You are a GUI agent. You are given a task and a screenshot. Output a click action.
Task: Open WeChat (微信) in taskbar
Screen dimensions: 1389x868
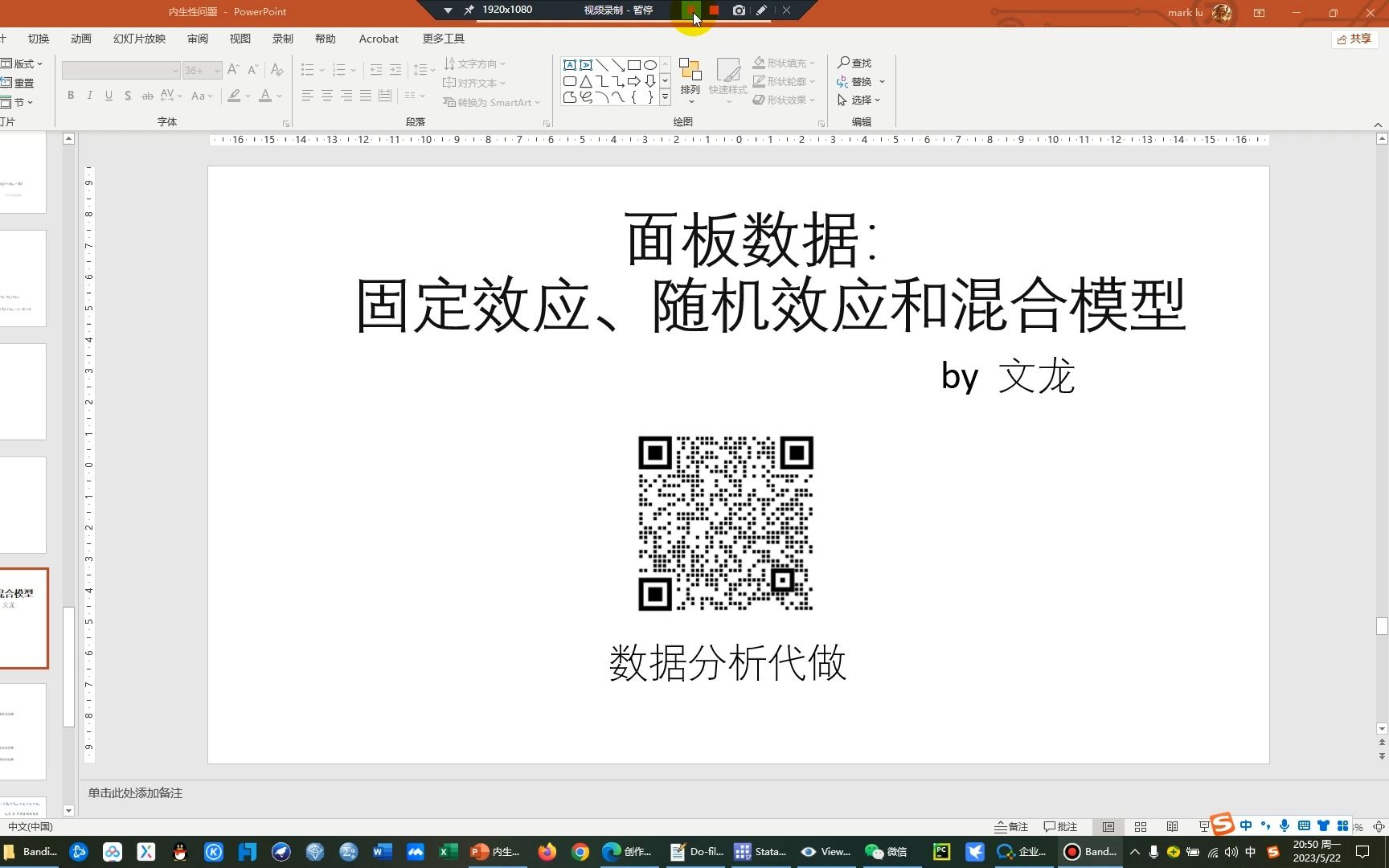(886, 852)
